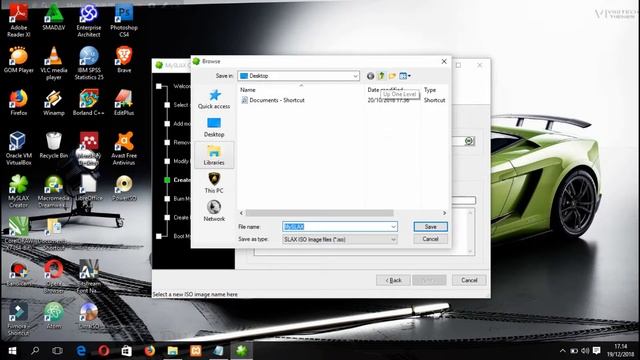Open GOM Player desktop shortcut

[x=19, y=60]
